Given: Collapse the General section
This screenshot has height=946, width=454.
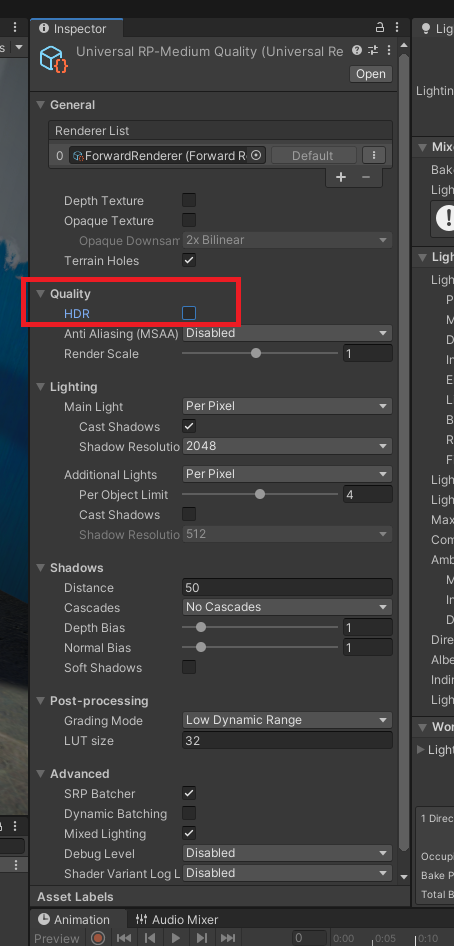Looking at the screenshot, I should pyautogui.click(x=41, y=105).
